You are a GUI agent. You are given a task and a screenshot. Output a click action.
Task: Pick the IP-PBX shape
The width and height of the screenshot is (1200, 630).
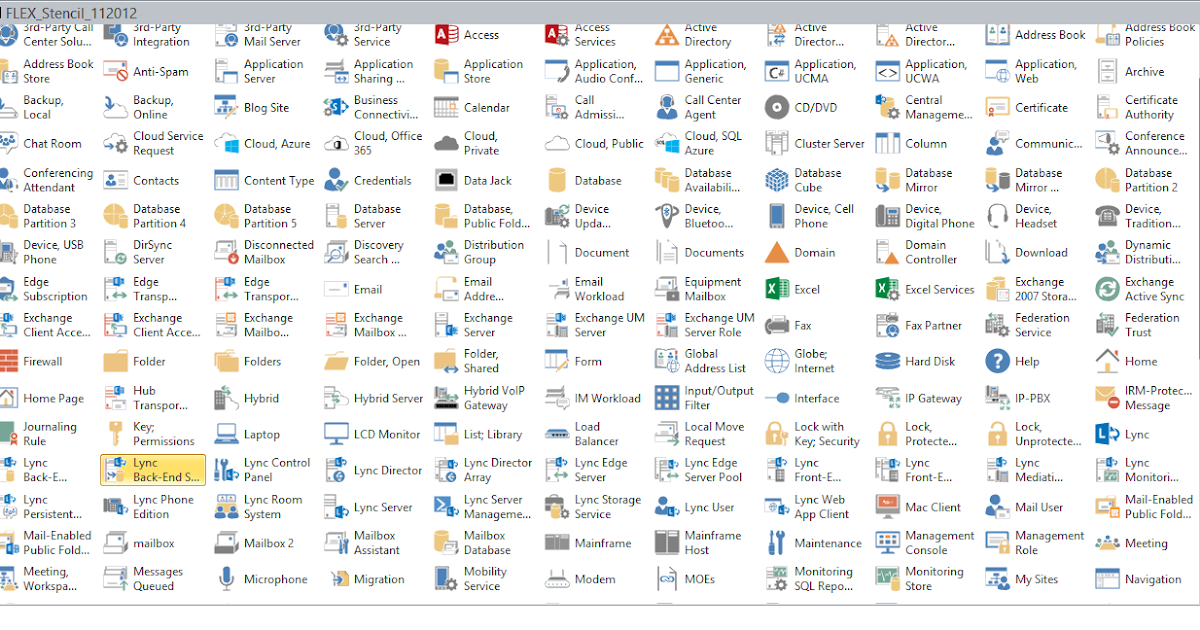(x=1018, y=398)
